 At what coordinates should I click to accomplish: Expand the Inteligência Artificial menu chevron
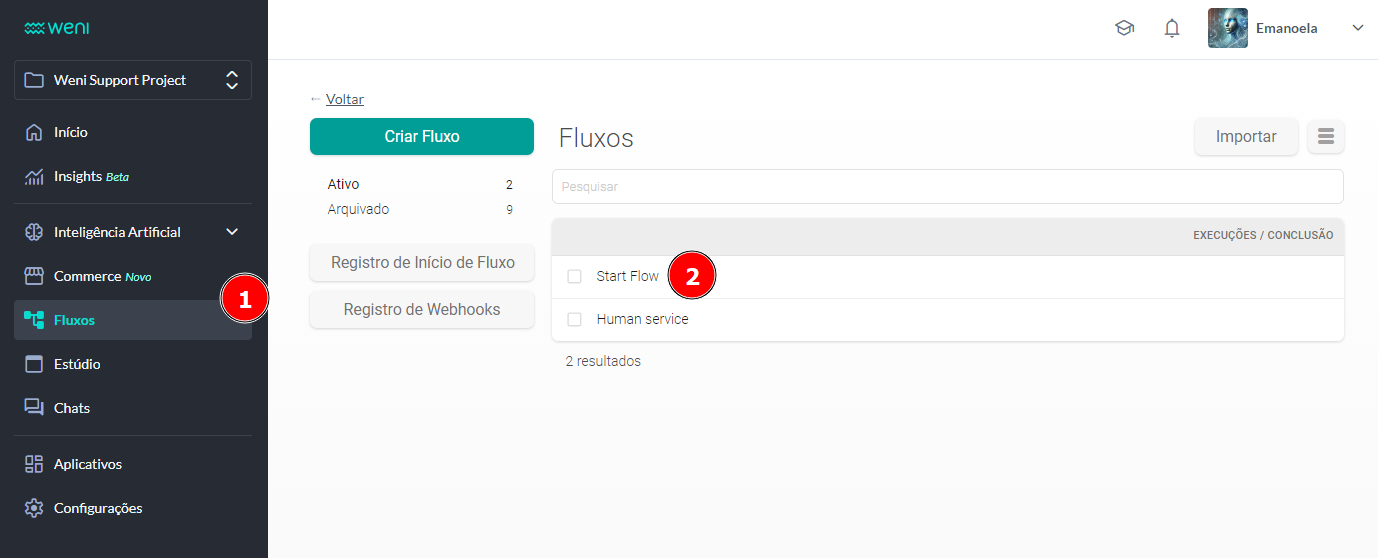(232, 232)
